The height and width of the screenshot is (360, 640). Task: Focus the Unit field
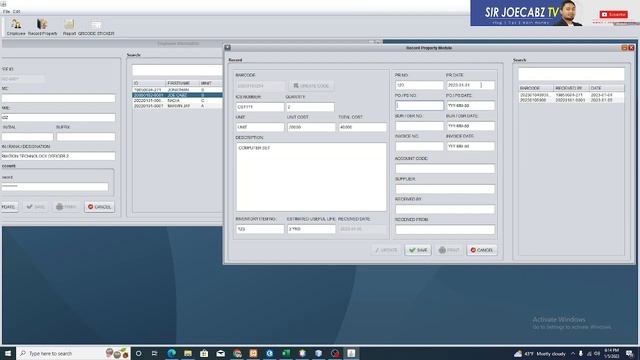tap(260, 127)
